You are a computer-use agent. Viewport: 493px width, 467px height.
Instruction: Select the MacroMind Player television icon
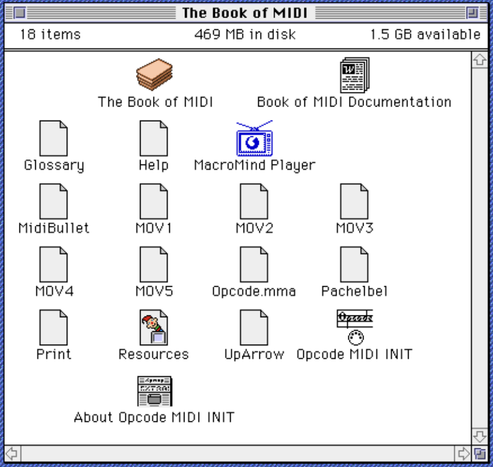pyautogui.click(x=254, y=138)
